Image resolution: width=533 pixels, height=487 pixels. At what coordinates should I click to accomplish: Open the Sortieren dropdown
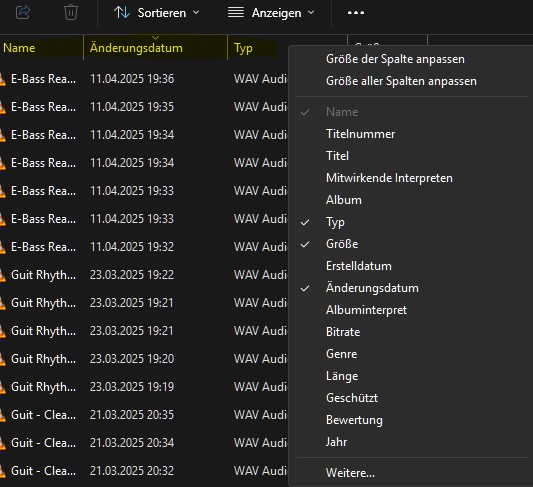157,13
